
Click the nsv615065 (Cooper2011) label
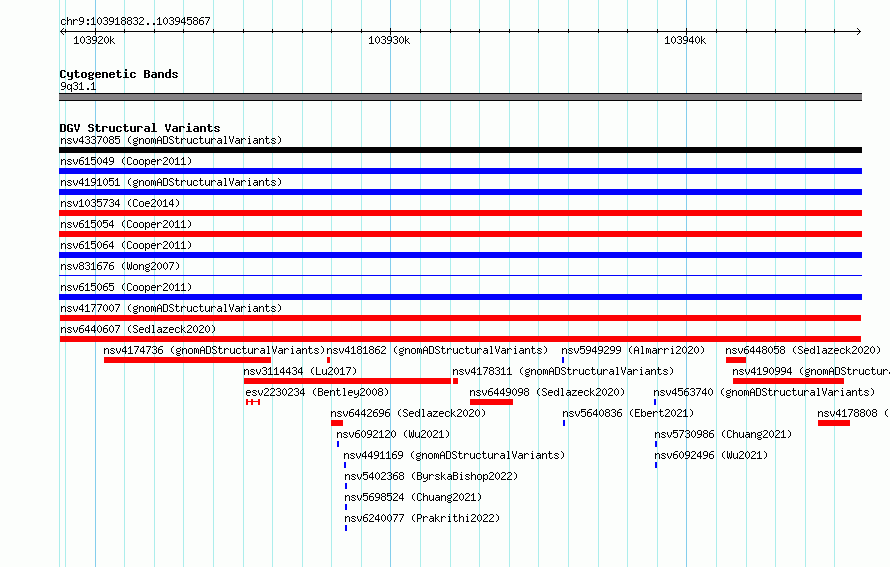[126, 287]
